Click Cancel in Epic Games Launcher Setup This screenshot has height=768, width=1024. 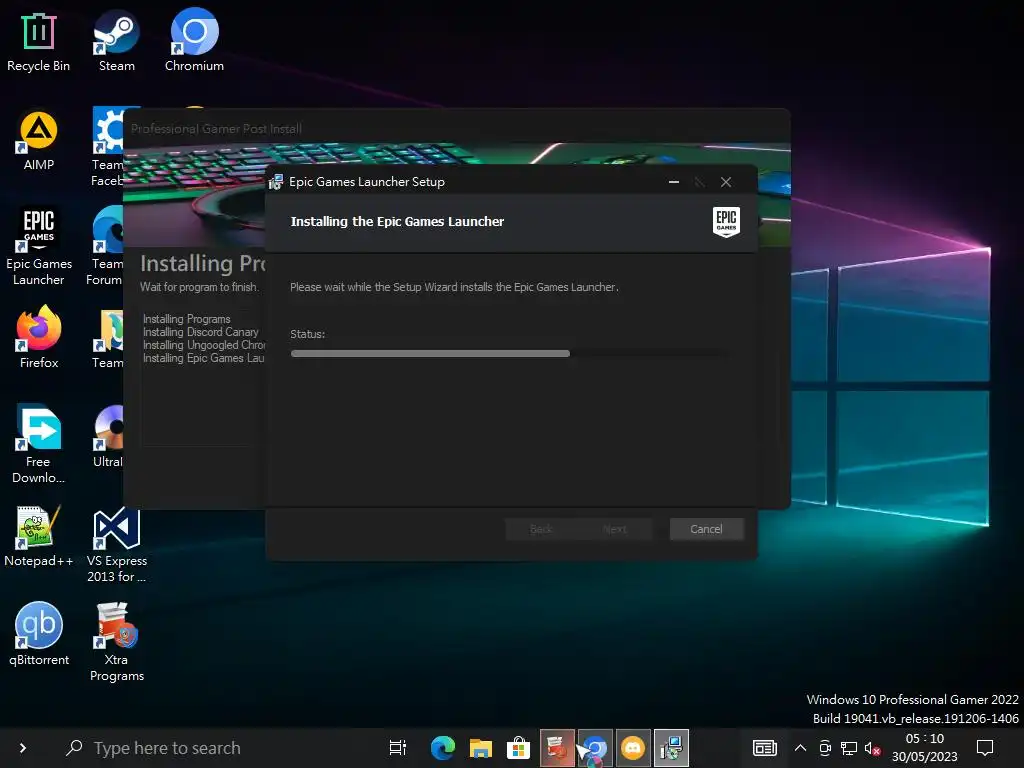(706, 529)
